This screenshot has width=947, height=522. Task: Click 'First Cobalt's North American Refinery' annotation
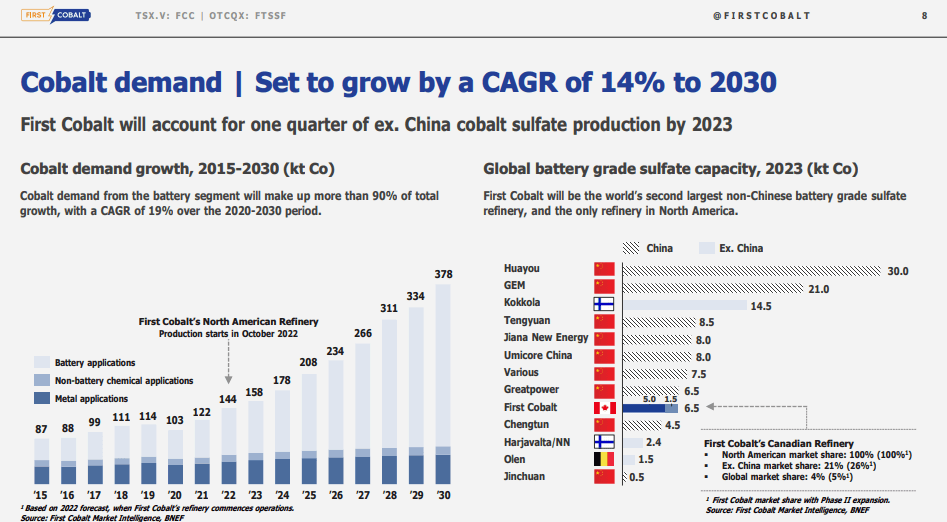point(228,322)
